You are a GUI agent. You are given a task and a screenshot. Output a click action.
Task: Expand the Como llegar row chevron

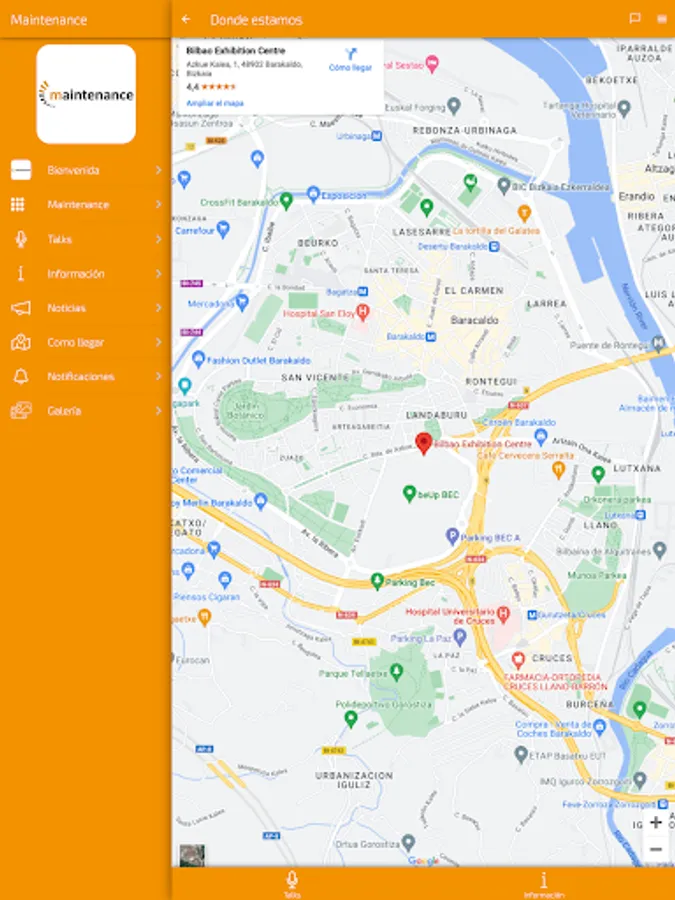pyautogui.click(x=158, y=342)
